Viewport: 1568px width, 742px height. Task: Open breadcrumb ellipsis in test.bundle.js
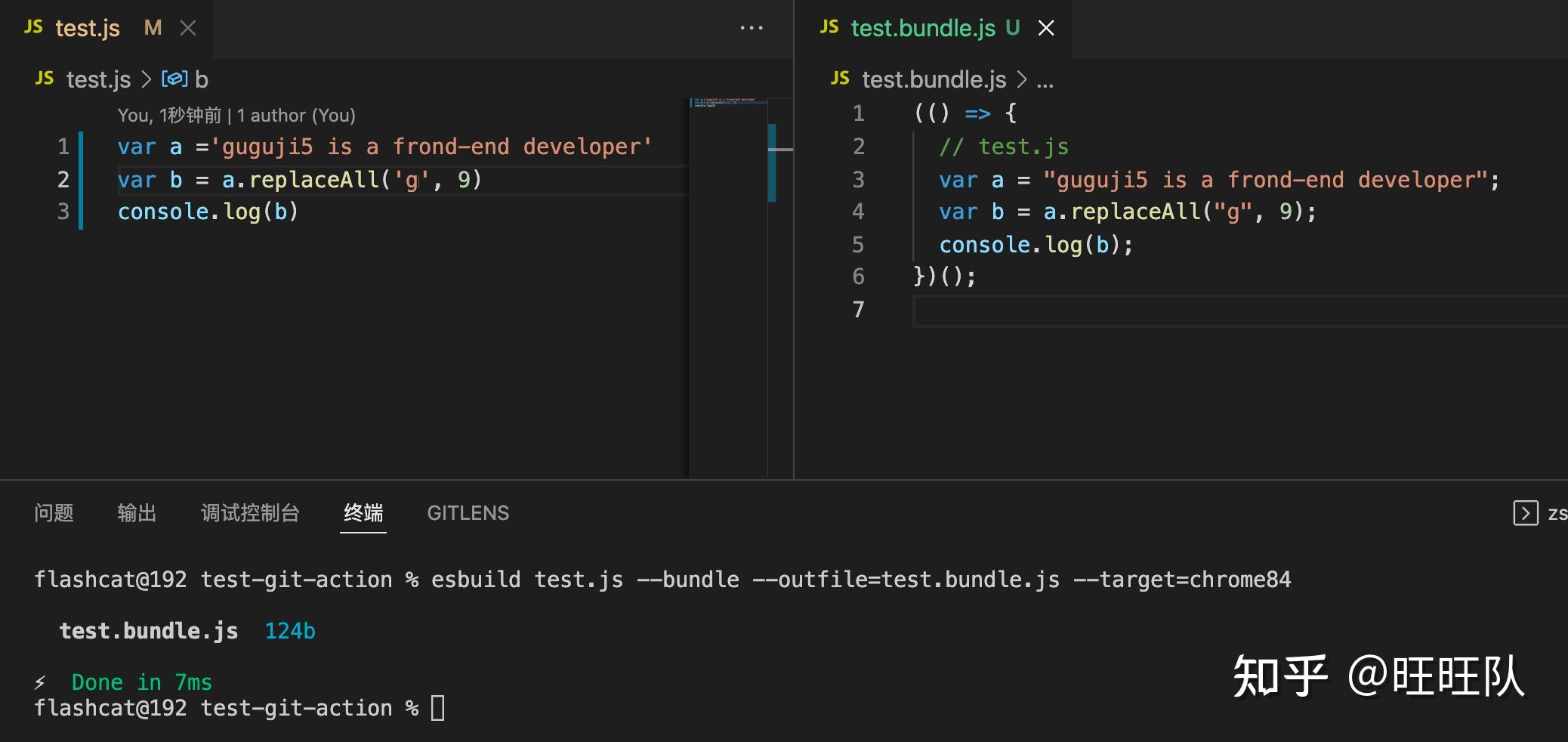1045,81
